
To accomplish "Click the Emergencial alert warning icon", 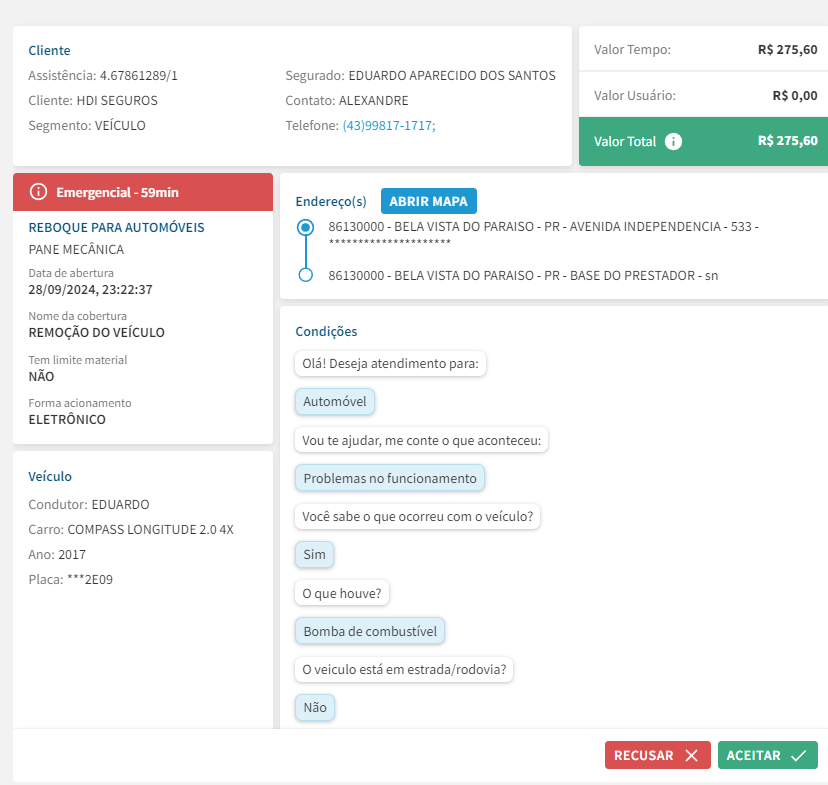I will (38, 192).
